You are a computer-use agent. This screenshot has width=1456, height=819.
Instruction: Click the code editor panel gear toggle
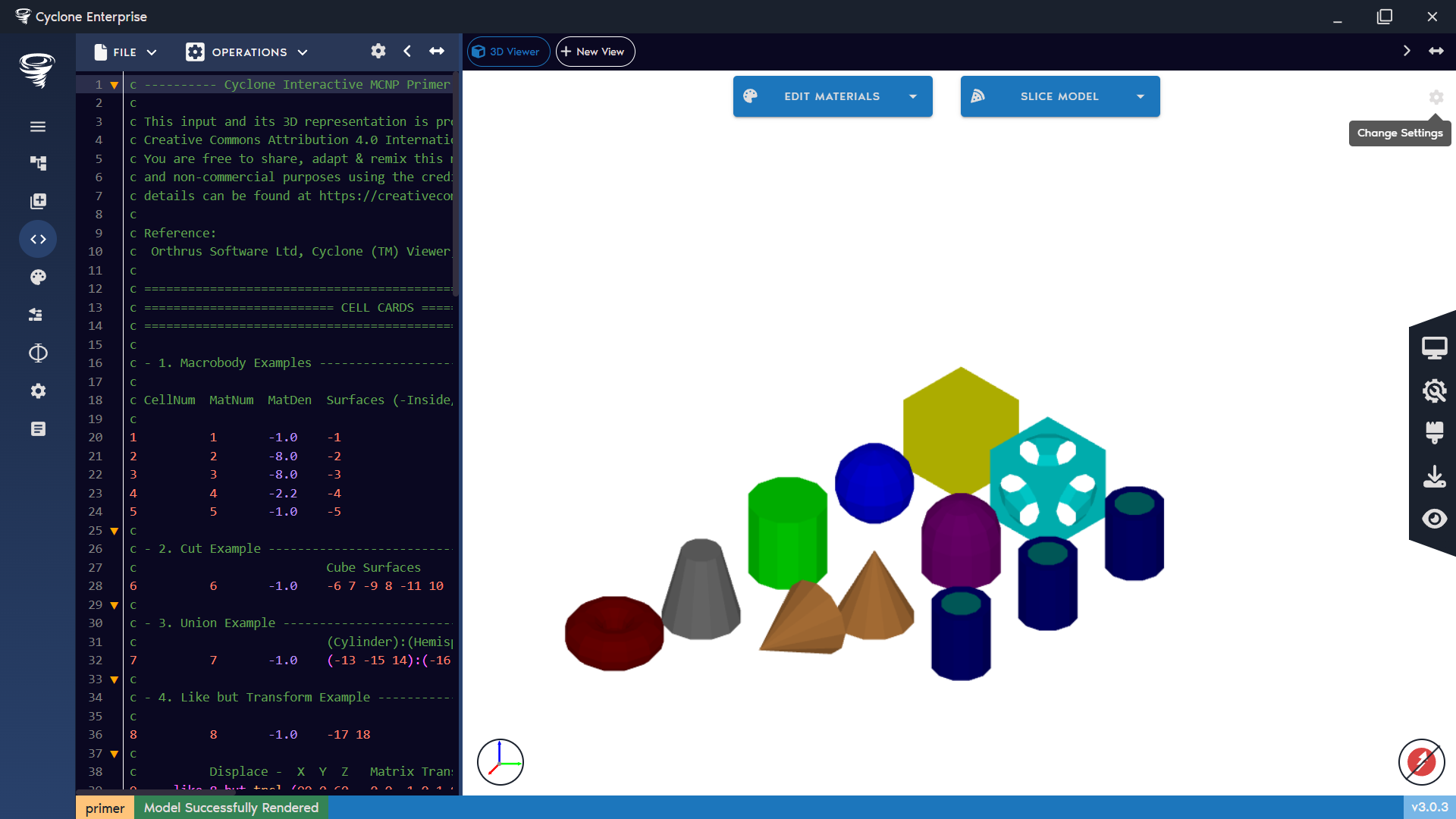tap(378, 51)
